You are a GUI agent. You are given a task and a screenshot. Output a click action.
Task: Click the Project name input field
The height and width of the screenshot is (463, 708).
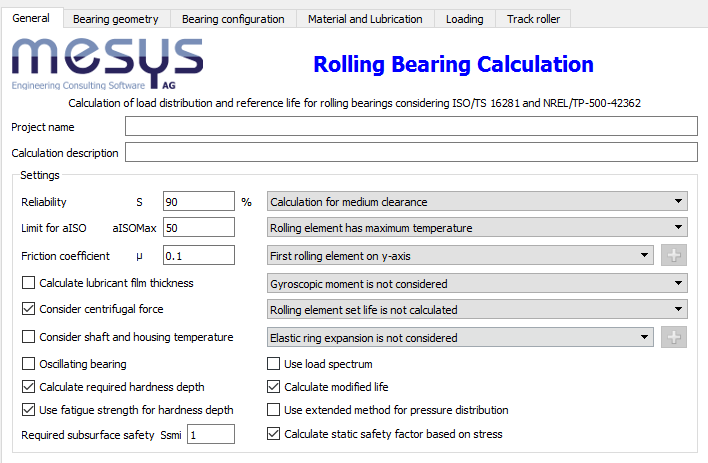click(410, 126)
